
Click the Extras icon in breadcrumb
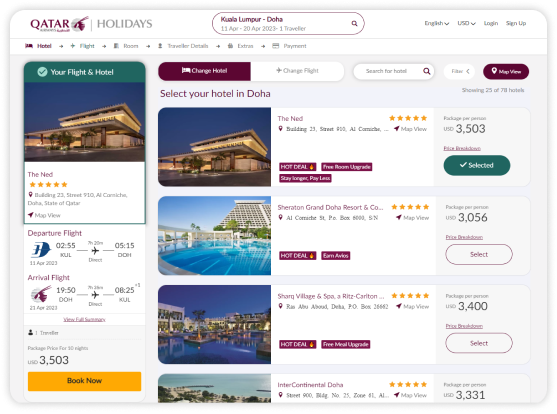pyautogui.click(x=231, y=46)
